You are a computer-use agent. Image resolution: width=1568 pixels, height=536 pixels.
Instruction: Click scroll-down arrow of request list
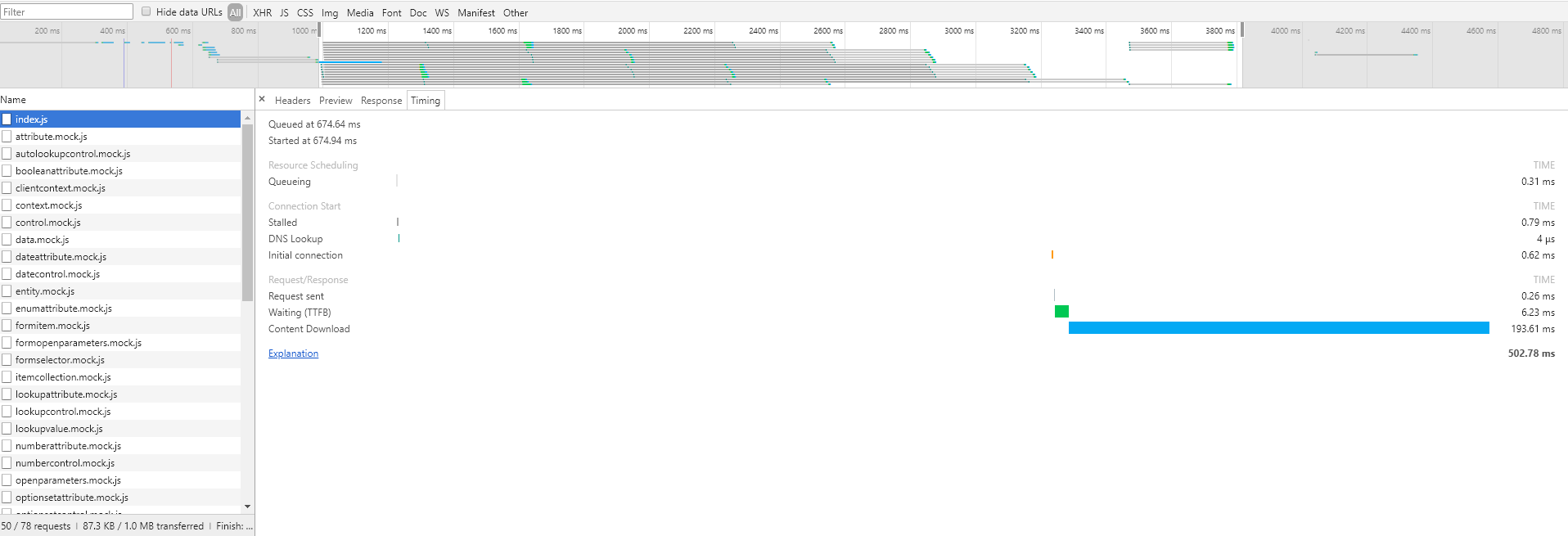coord(247,507)
